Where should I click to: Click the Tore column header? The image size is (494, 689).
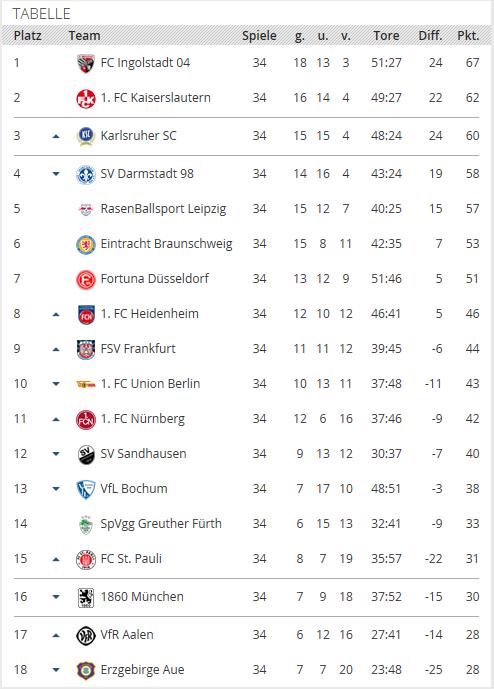(386, 36)
